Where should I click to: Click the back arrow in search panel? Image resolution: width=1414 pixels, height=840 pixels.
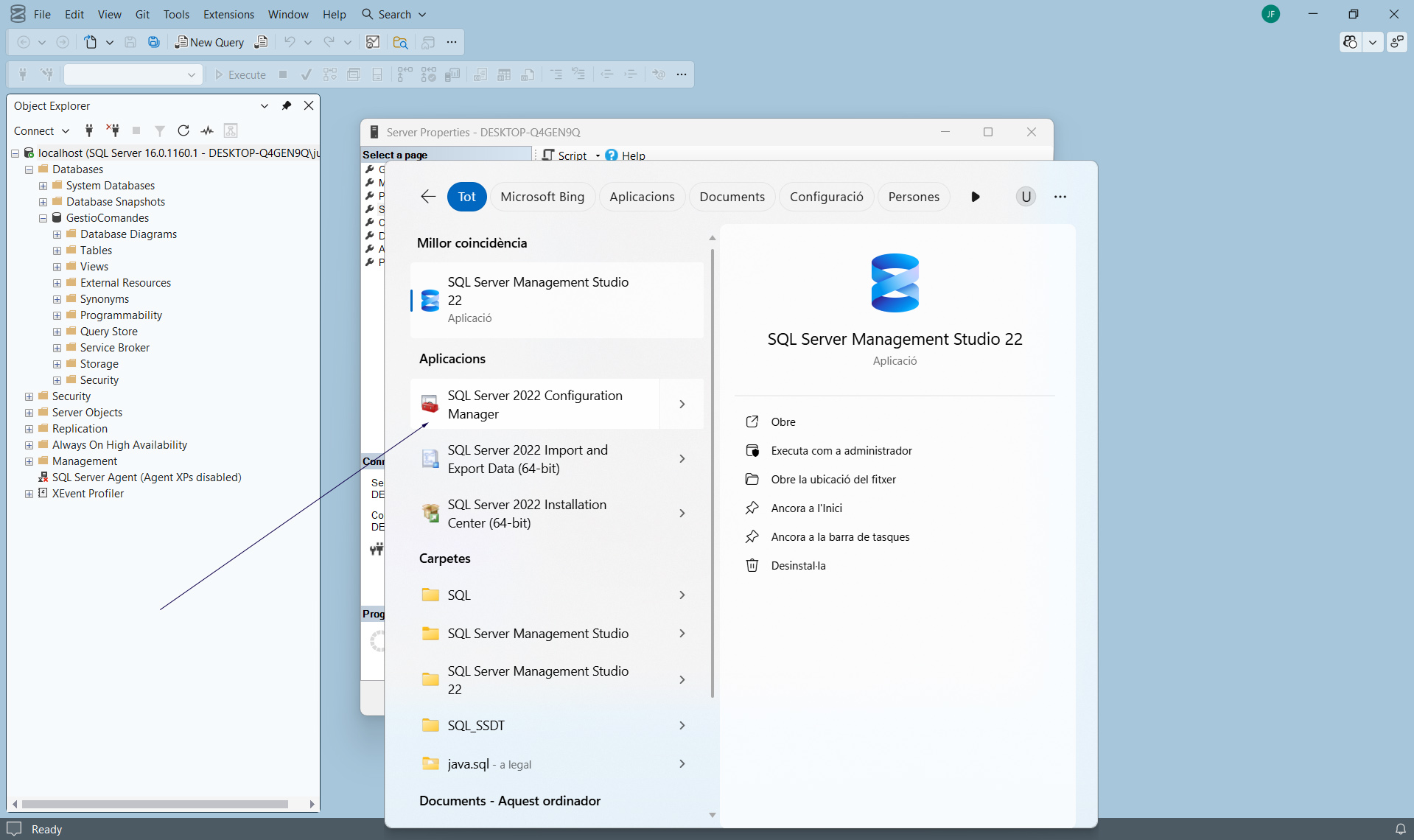[428, 197]
